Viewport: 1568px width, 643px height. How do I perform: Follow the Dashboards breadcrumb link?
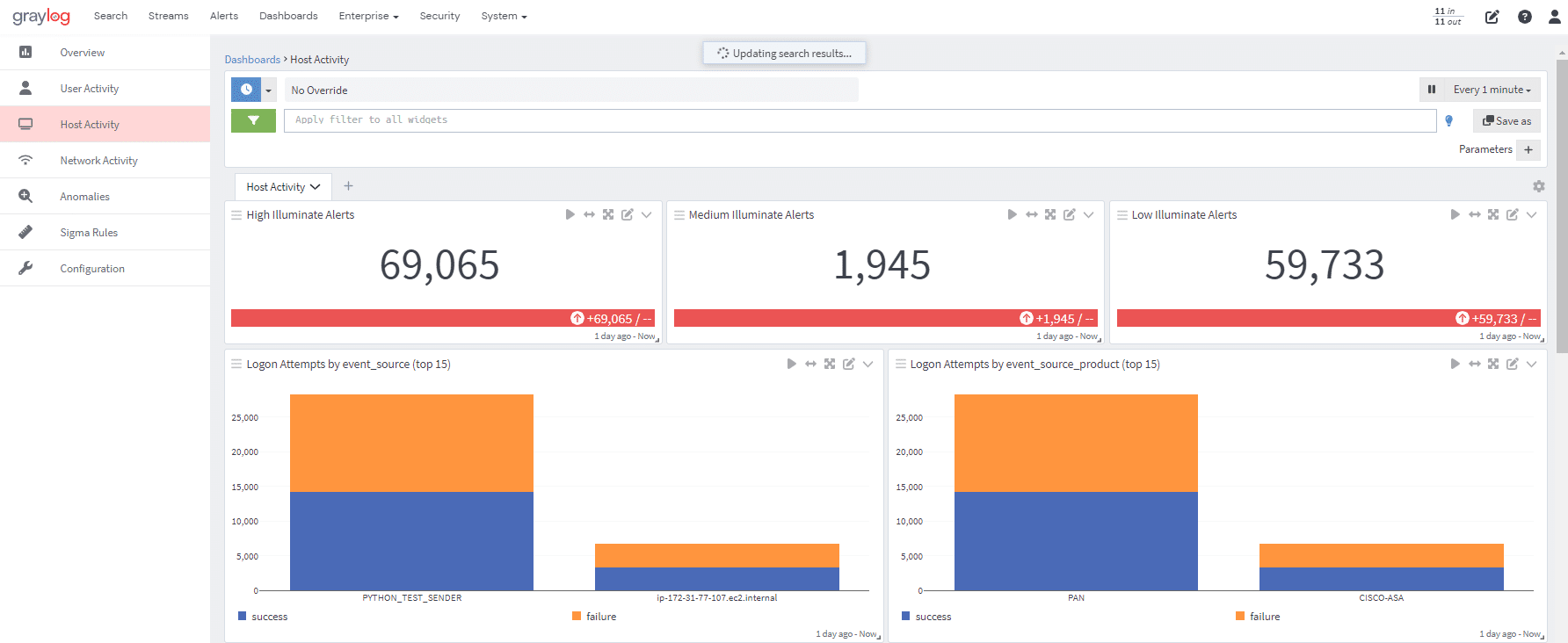(x=252, y=60)
